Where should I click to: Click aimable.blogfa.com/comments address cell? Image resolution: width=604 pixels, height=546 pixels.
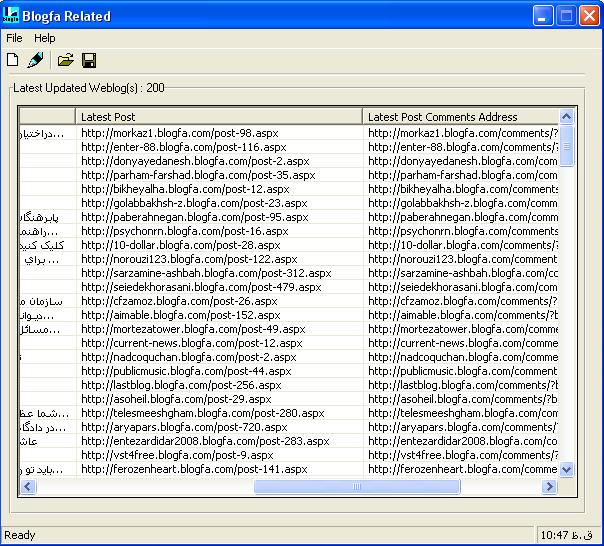[x=461, y=315]
